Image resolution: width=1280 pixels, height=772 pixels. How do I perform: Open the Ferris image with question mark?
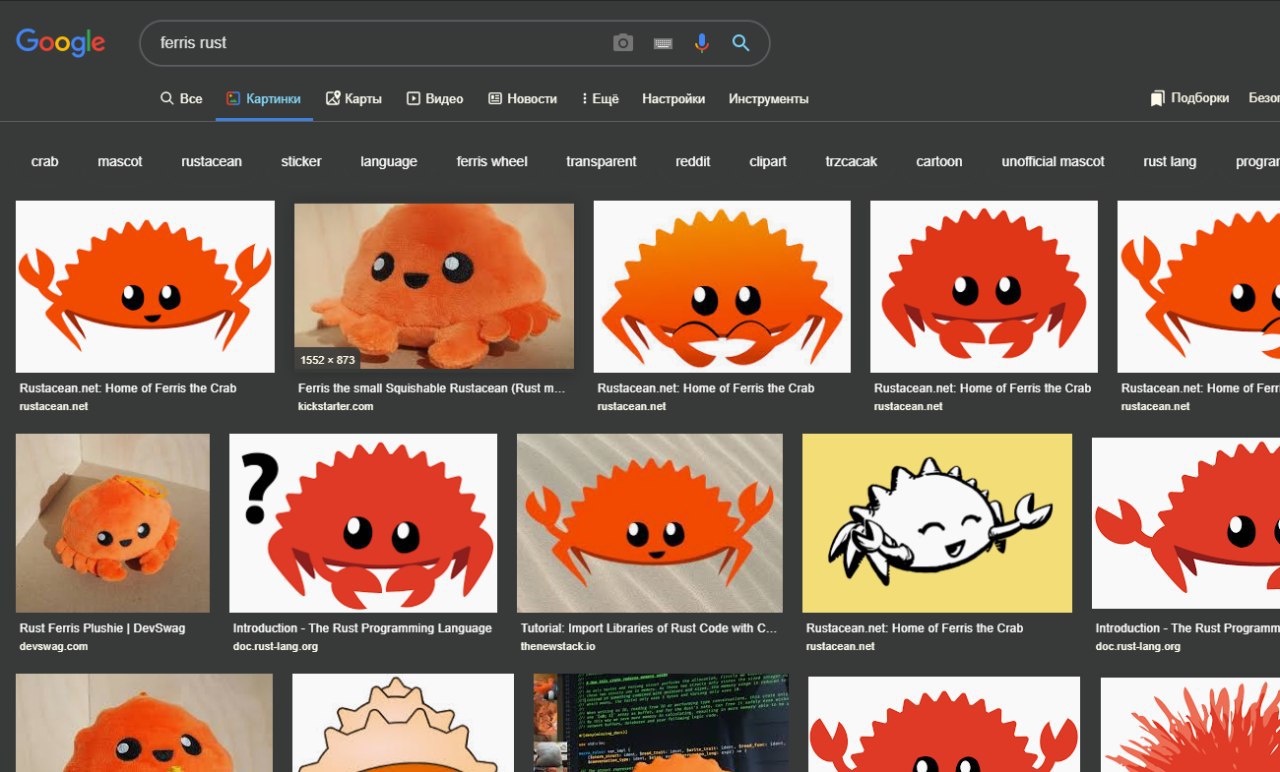pos(363,523)
